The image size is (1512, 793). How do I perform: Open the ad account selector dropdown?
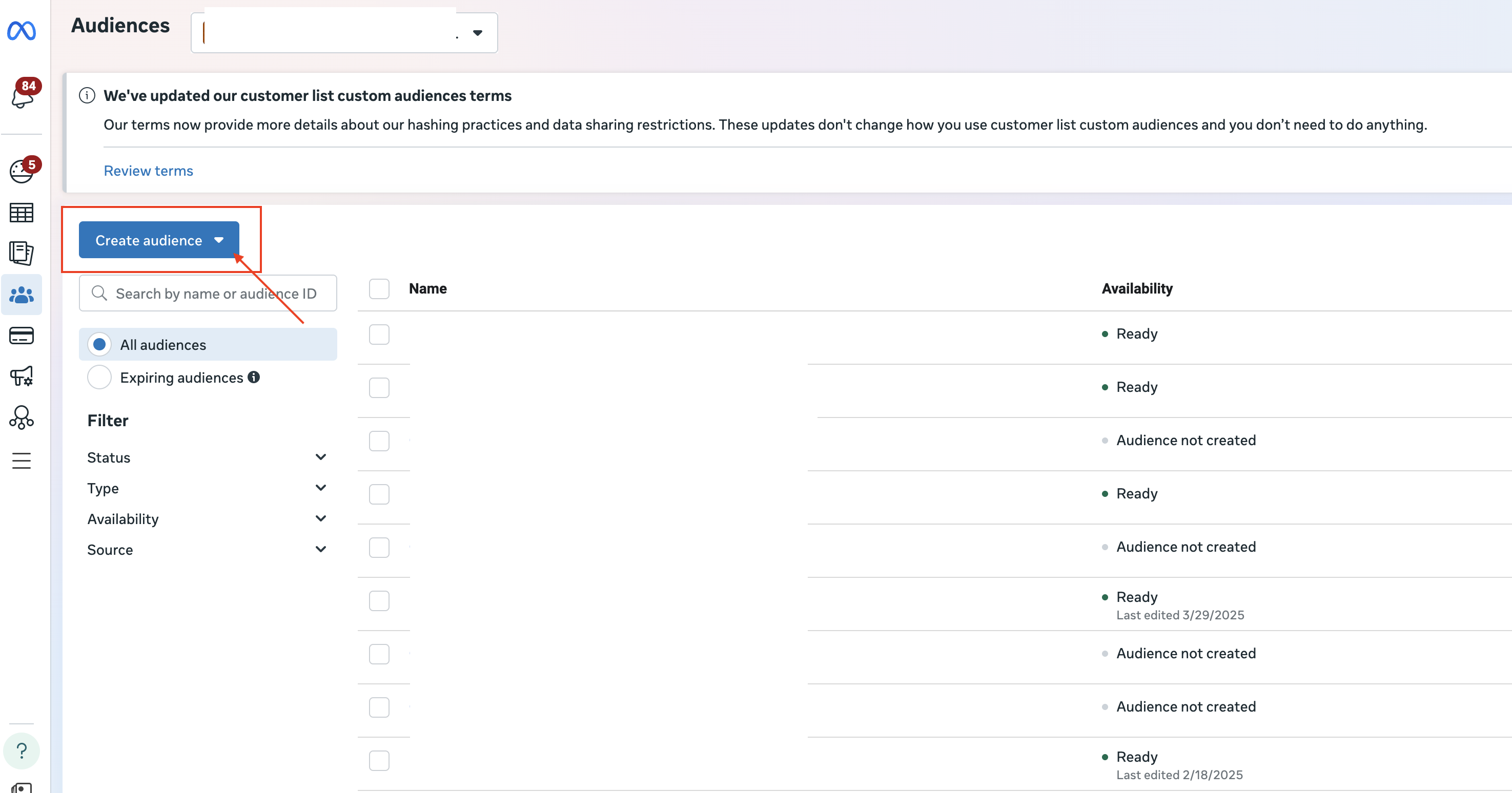[x=344, y=33]
